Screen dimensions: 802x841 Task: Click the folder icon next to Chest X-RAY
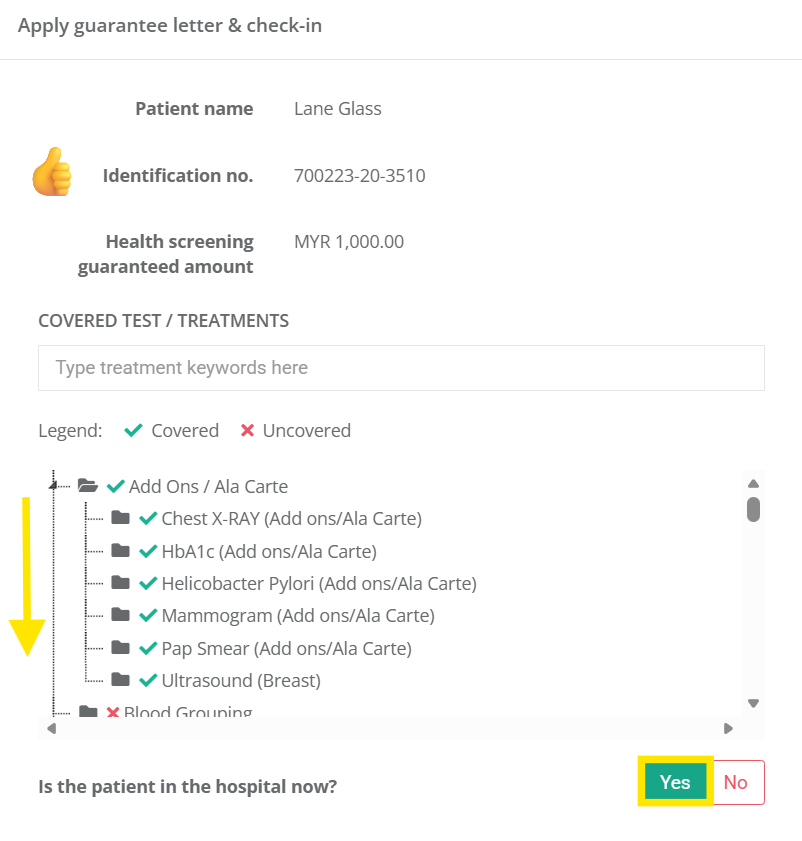point(121,518)
